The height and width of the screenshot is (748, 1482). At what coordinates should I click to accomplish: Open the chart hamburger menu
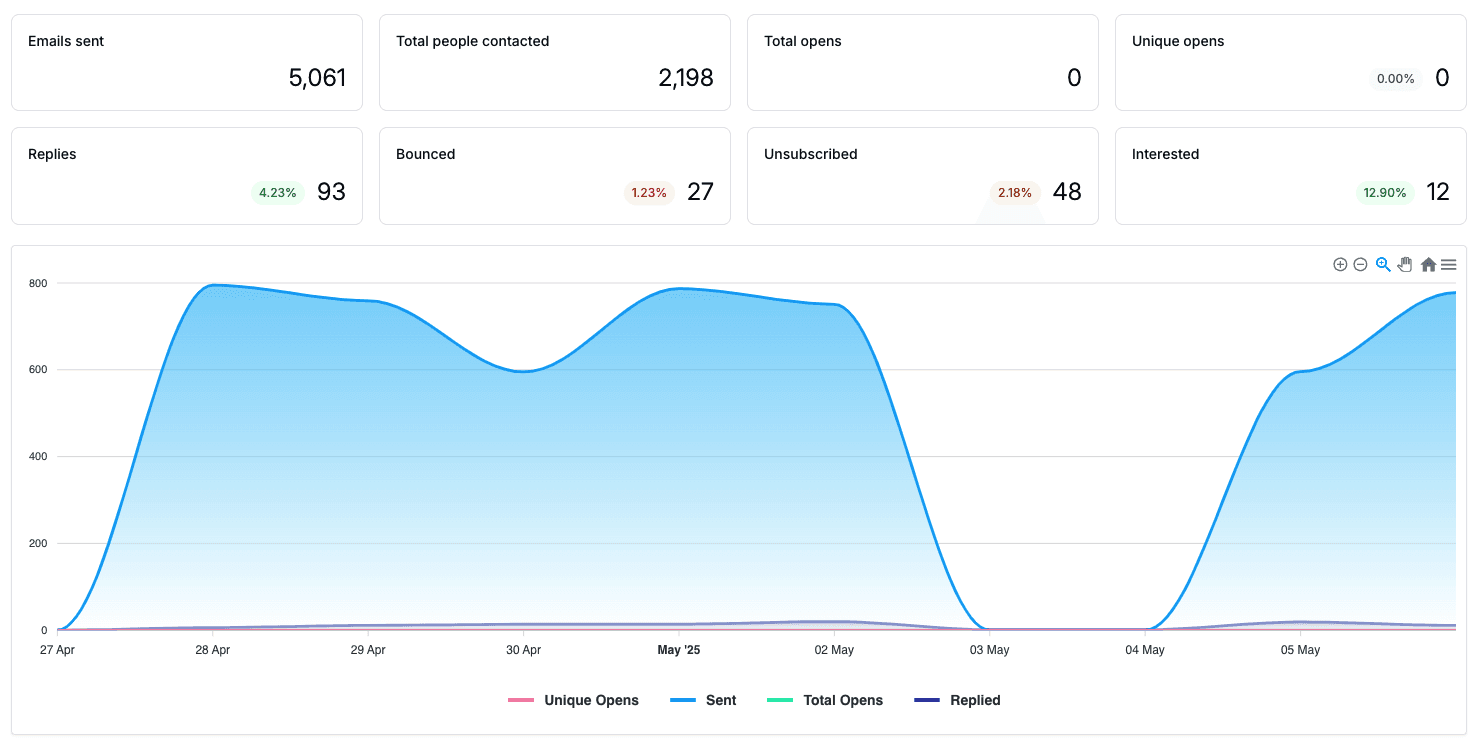click(x=1448, y=265)
